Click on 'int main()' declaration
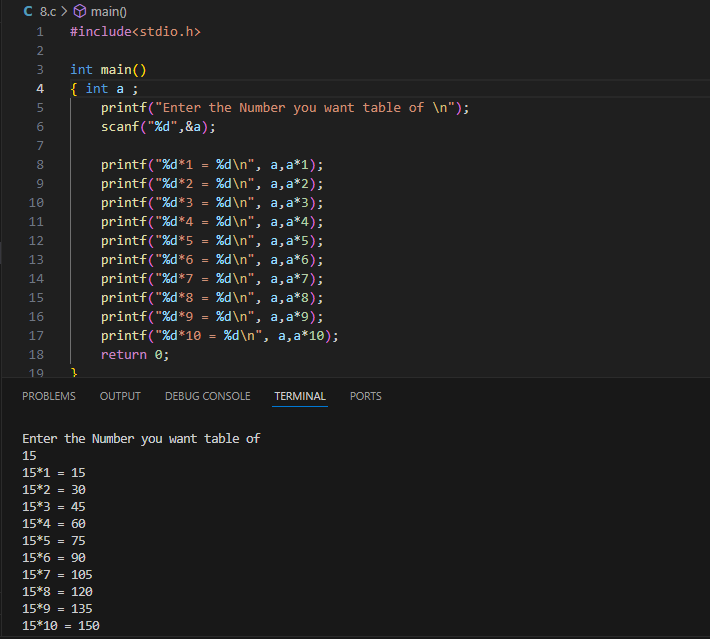The image size is (710, 639). 108,70
